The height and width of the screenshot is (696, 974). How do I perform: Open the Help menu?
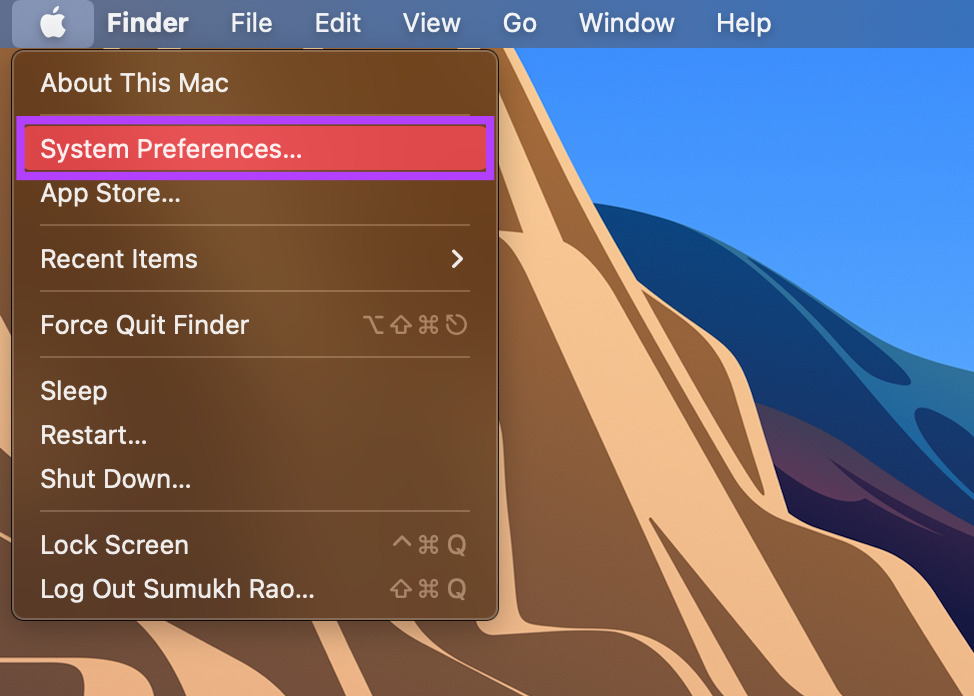click(x=744, y=24)
